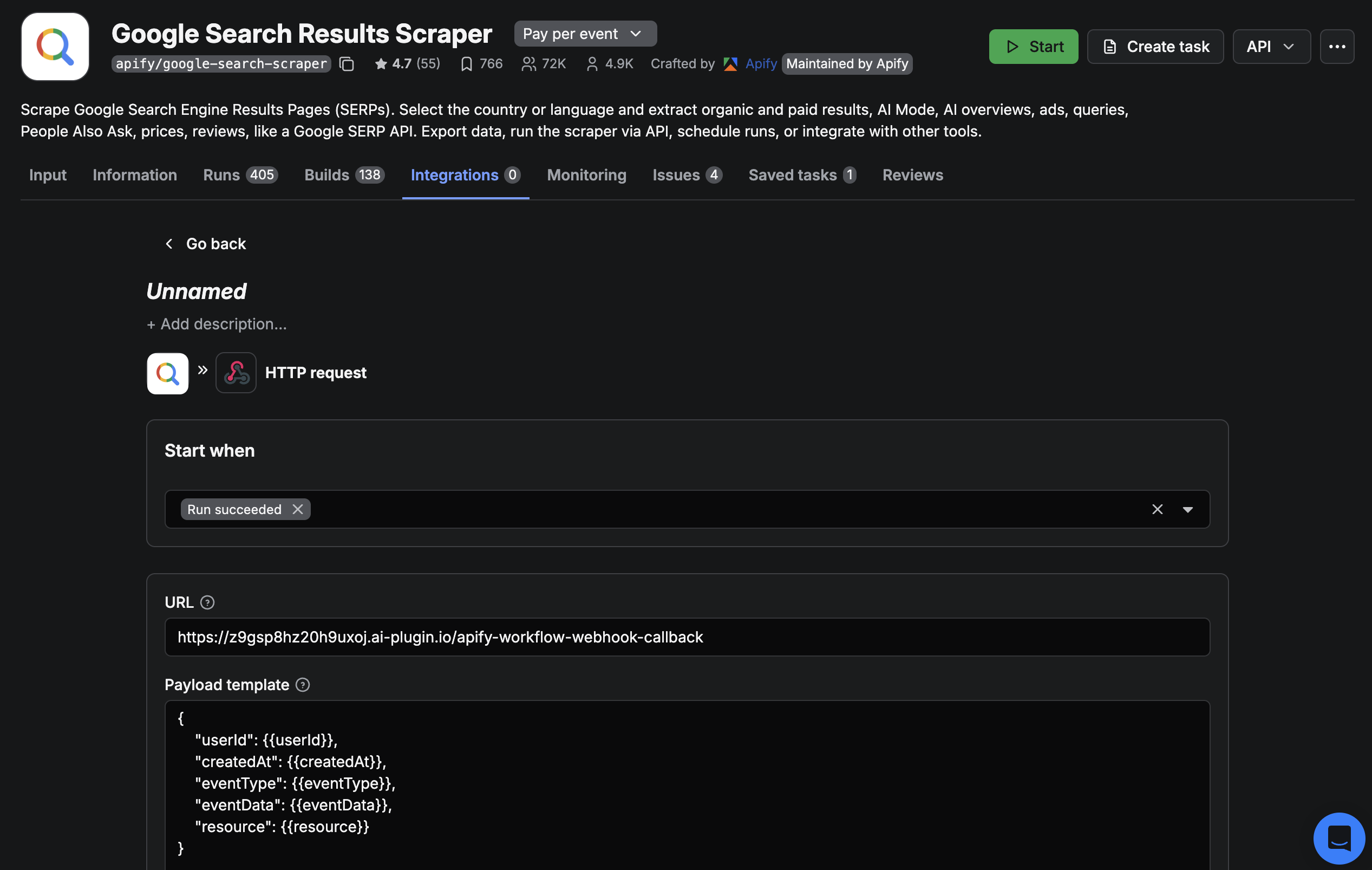This screenshot has width=1372, height=870.
Task: Click the Google Search Results Scraper logo
Action: [x=55, y=46]
